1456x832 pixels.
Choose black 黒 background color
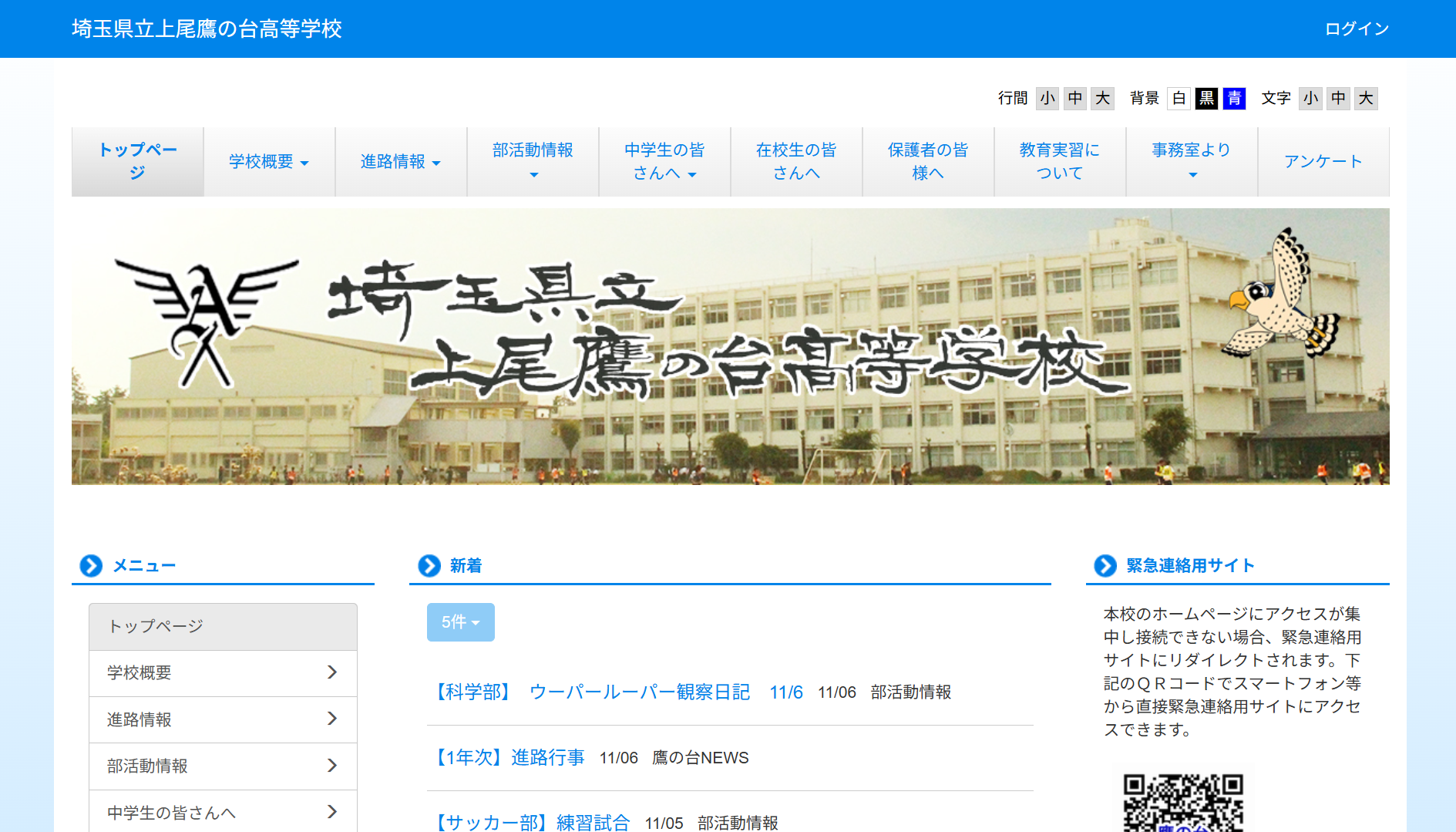coord(1206,98)
